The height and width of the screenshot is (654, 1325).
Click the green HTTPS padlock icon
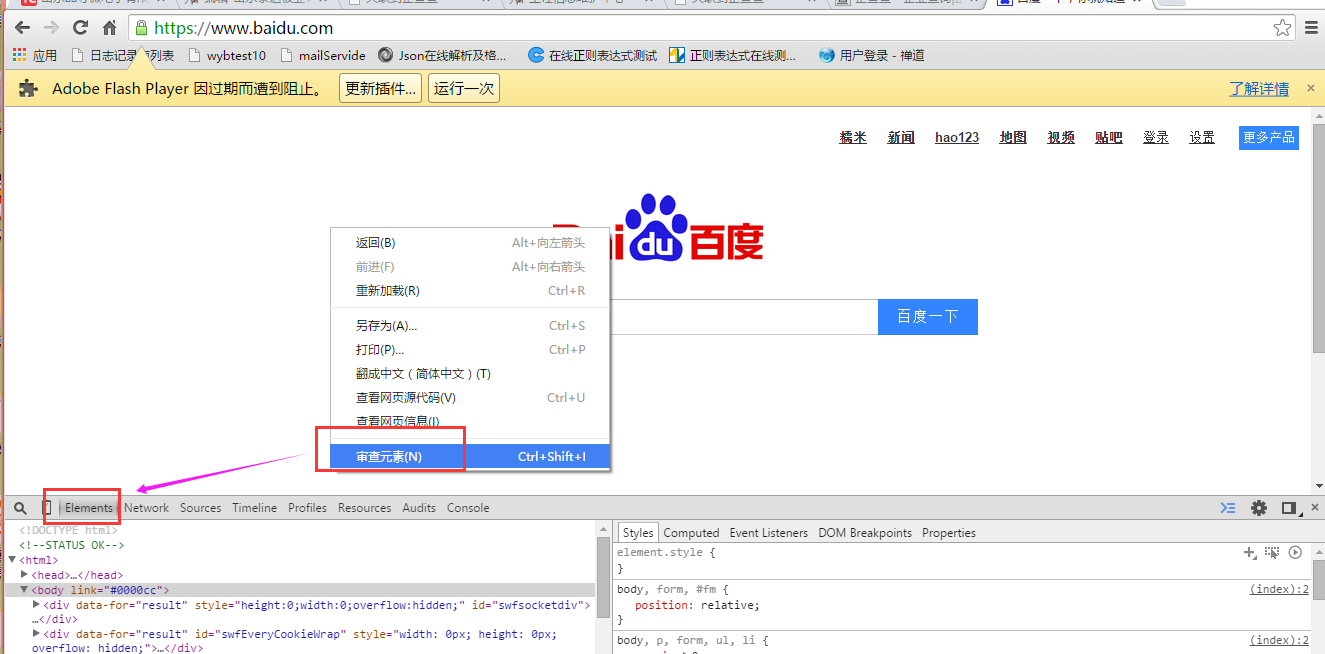(141, 28)
